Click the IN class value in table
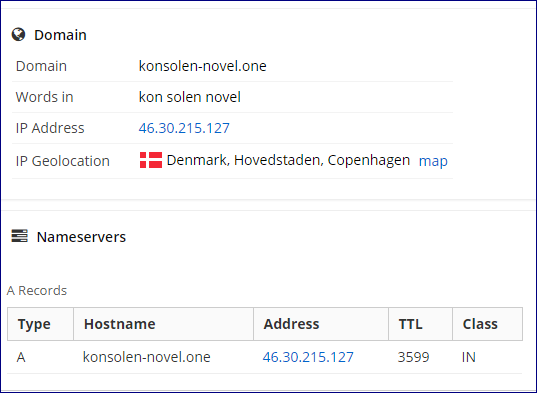Viewport: 537px width, 393px height. point(469,357)
